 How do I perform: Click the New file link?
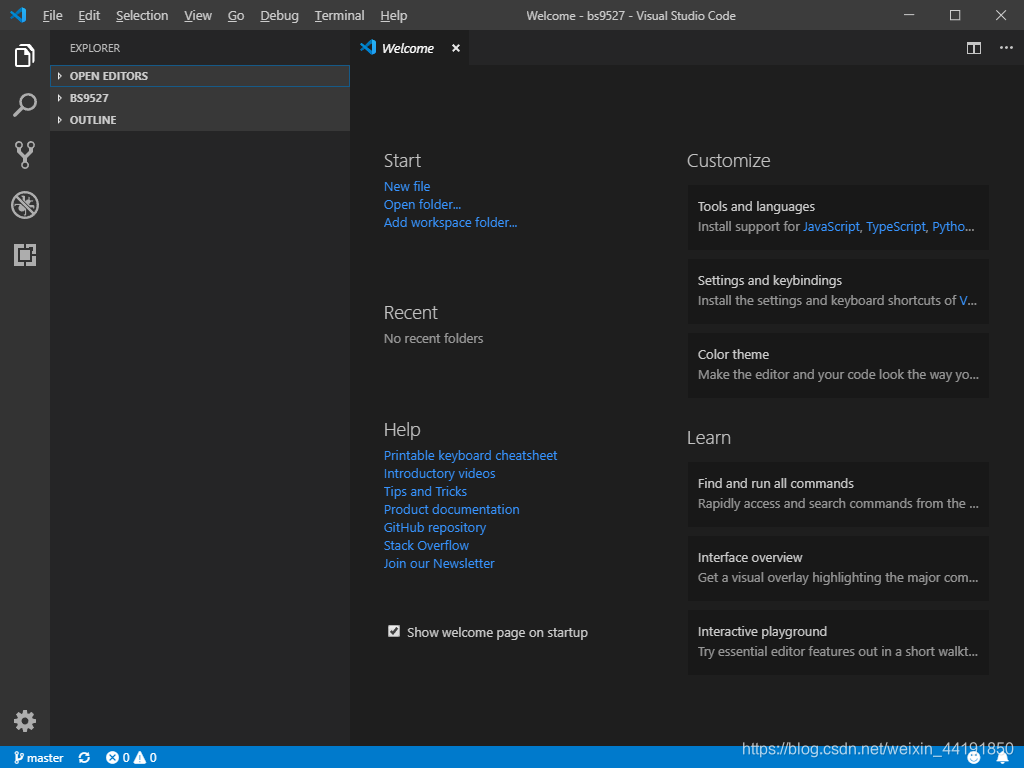coord(407,187)
